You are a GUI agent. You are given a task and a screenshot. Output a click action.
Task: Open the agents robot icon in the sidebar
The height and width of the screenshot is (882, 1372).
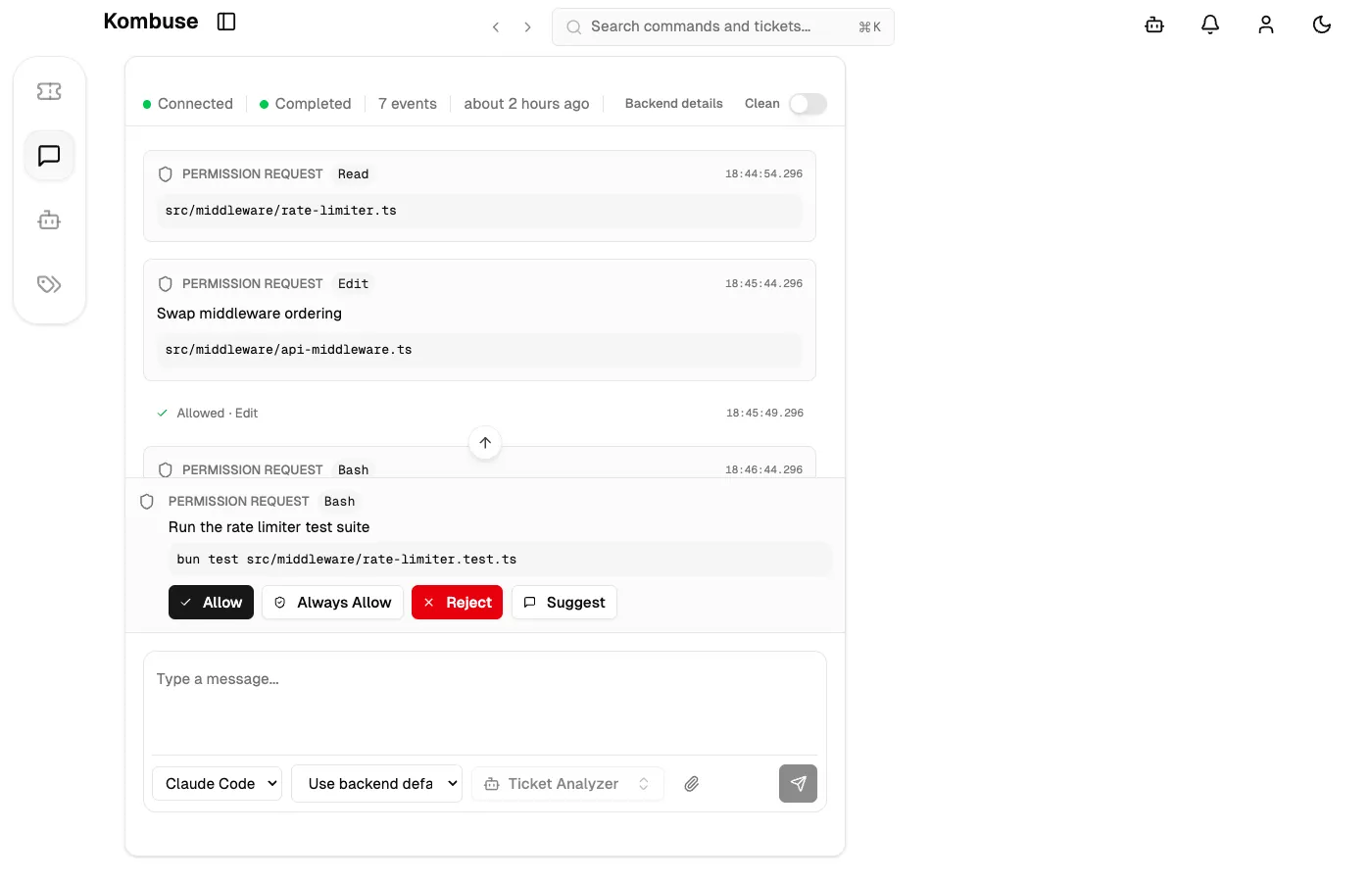[x=49, y=220]
